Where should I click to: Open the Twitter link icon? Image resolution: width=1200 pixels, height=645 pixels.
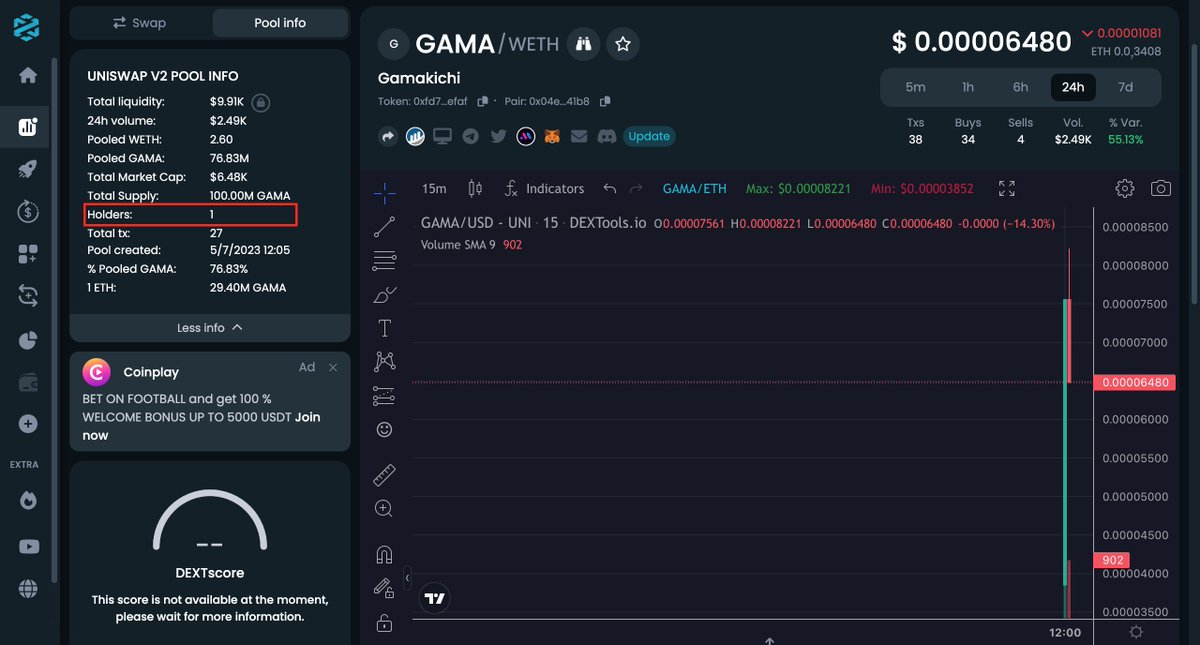click(x=497, y=136)
